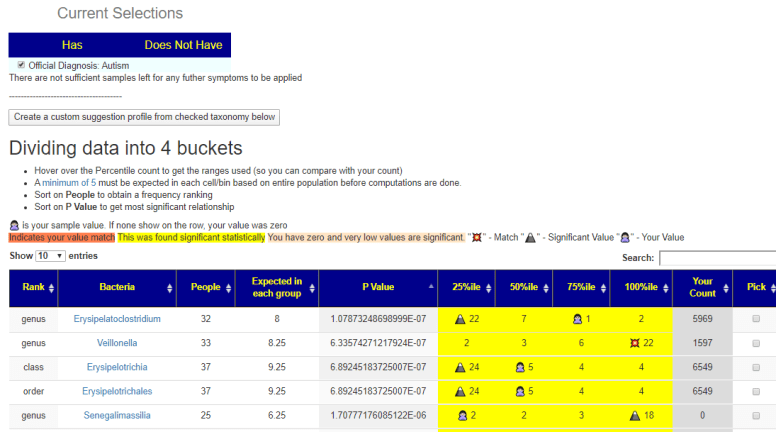Click person icon in Senegalimassilia 25%ile cell

point(462,415)
